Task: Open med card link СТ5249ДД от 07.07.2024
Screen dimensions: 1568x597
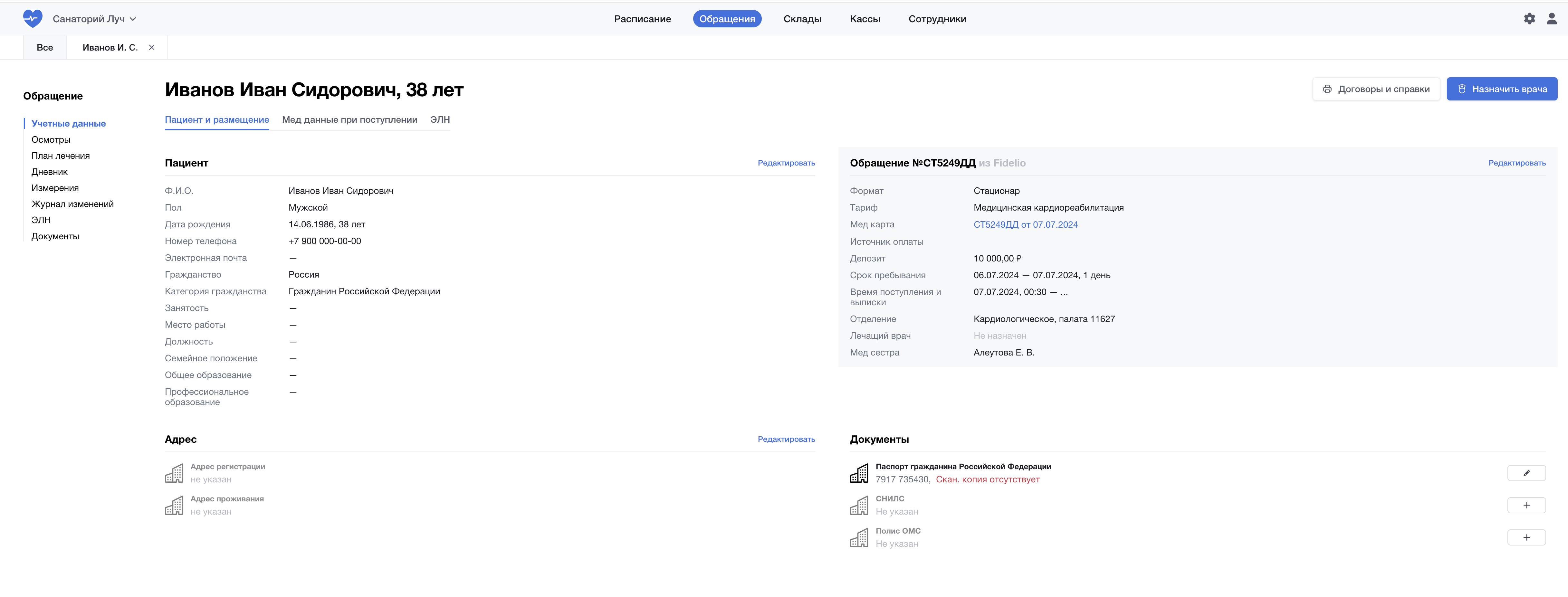Action: [1025, 224]
